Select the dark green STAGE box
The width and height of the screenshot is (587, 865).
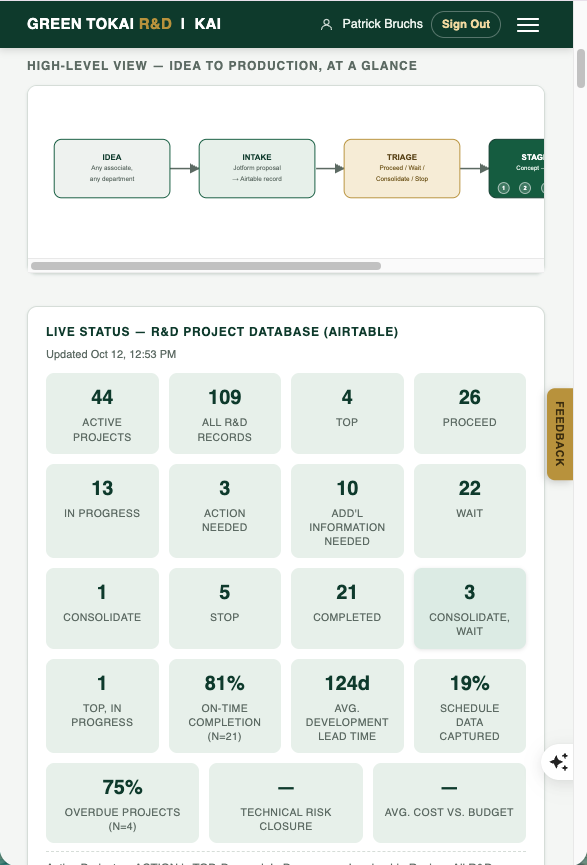pyautogui.click(x=516, y=168)
